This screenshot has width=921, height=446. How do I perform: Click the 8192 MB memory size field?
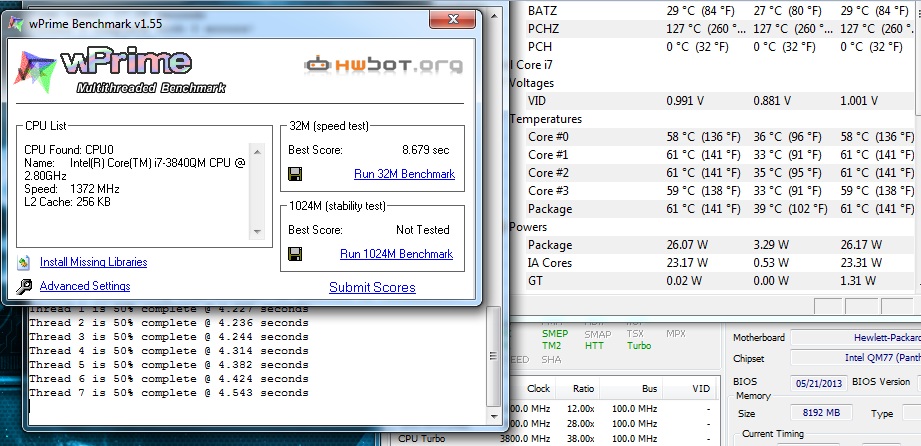821,413
